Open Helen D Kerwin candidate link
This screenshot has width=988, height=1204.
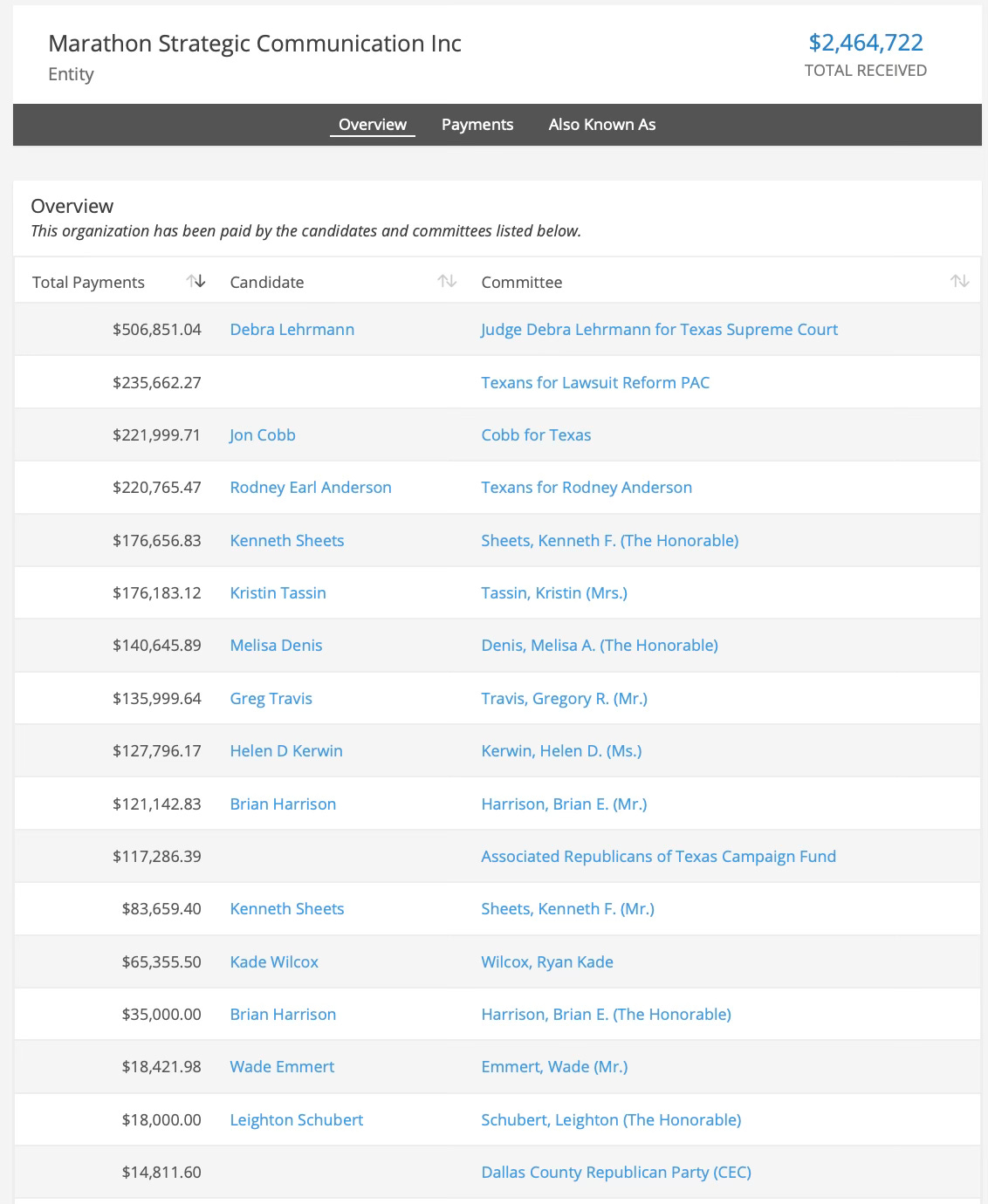[x=286, y=750]
